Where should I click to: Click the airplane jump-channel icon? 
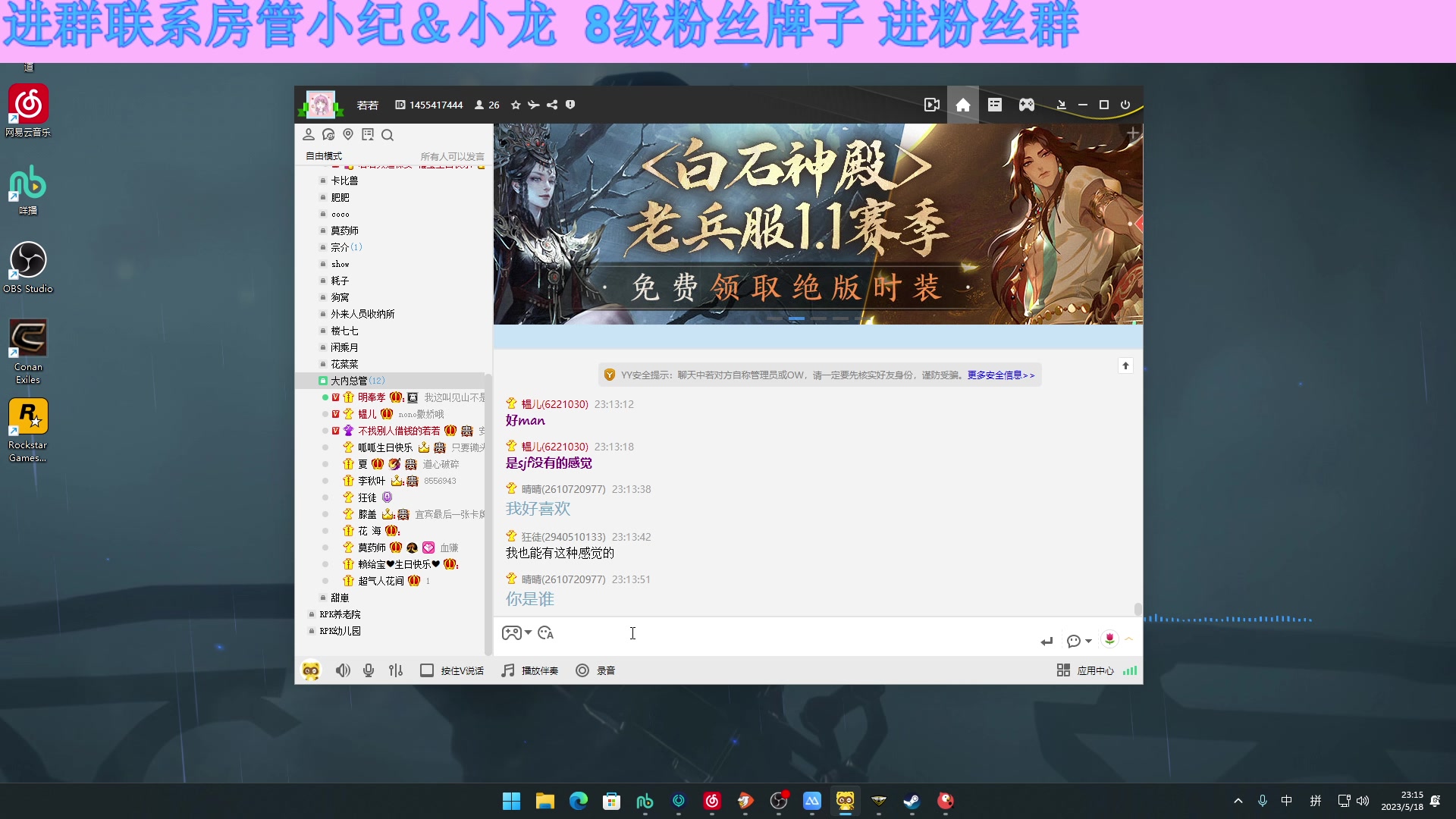pos(534,105)
